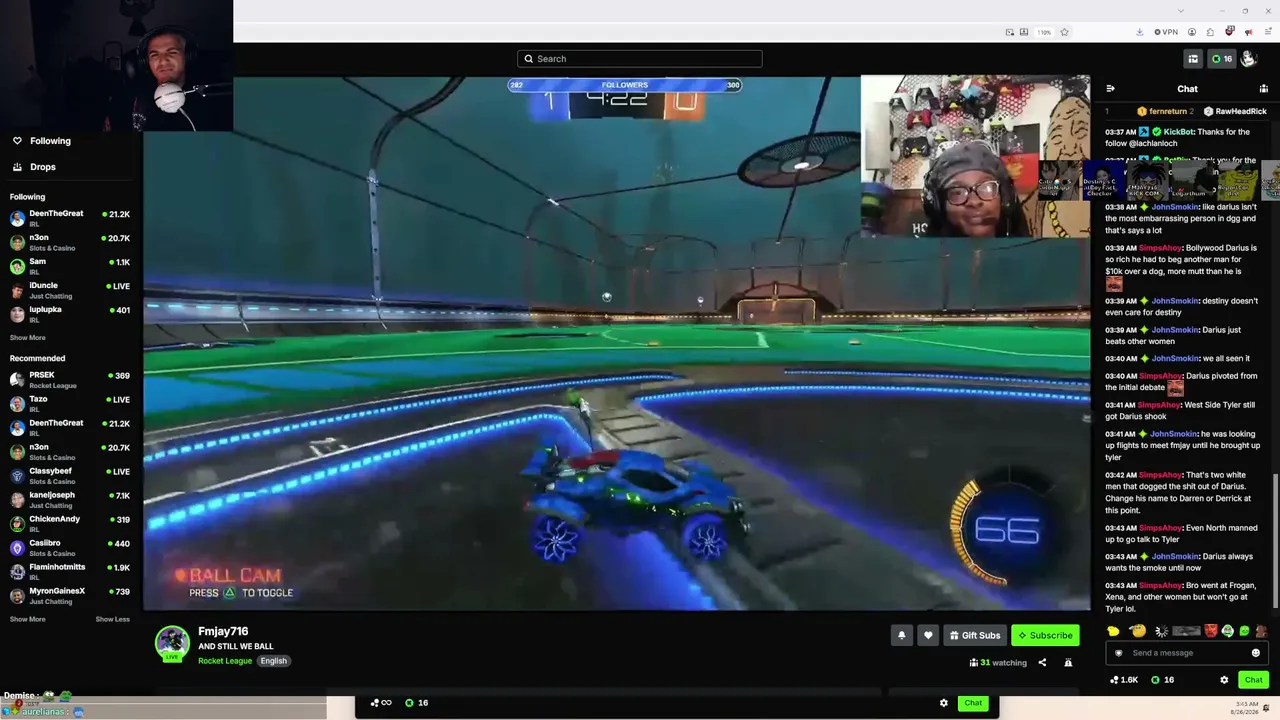Bookmark the page with the star icon
This screenshot has height=720, width=1280.
point(1065,32)
